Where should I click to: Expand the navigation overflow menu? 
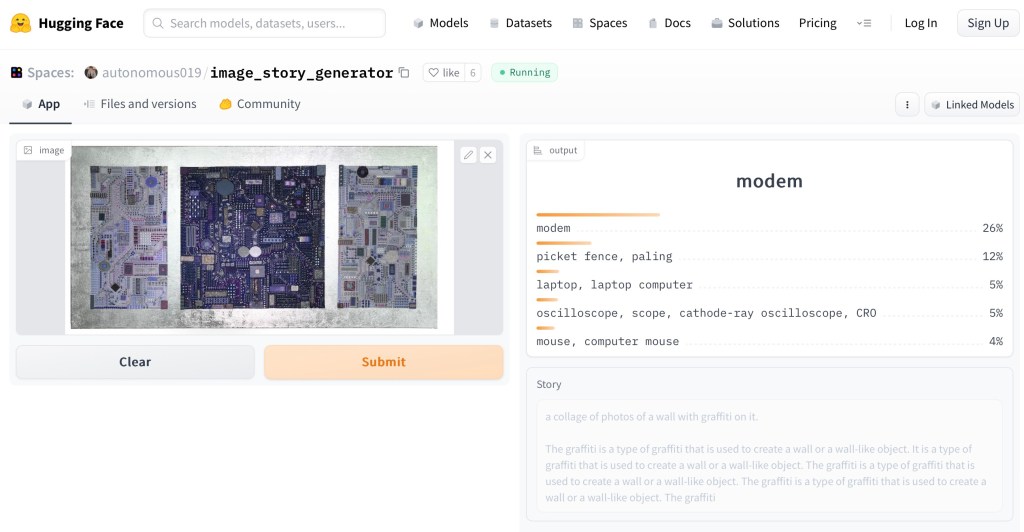864,23
